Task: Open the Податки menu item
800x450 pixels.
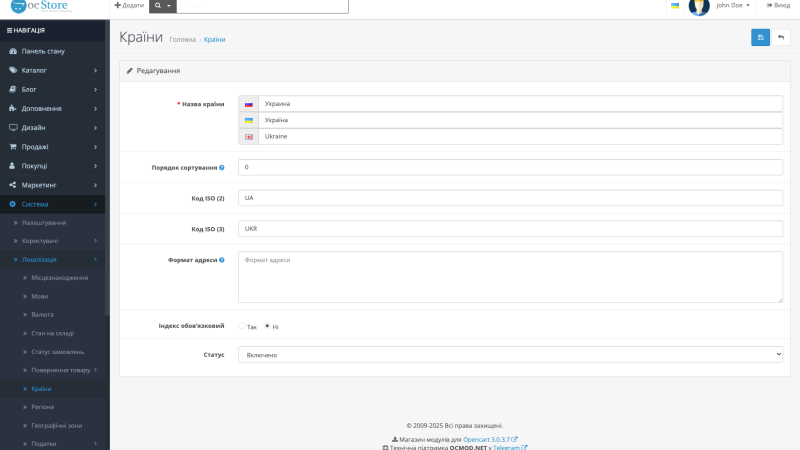Action: click(x=53, y=443)
